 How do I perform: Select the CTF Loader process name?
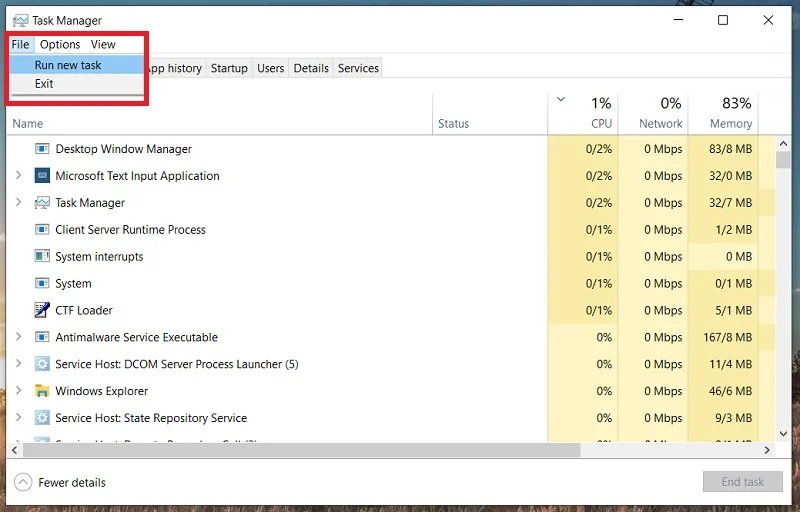pyautogui.click(x=84, y=311)
